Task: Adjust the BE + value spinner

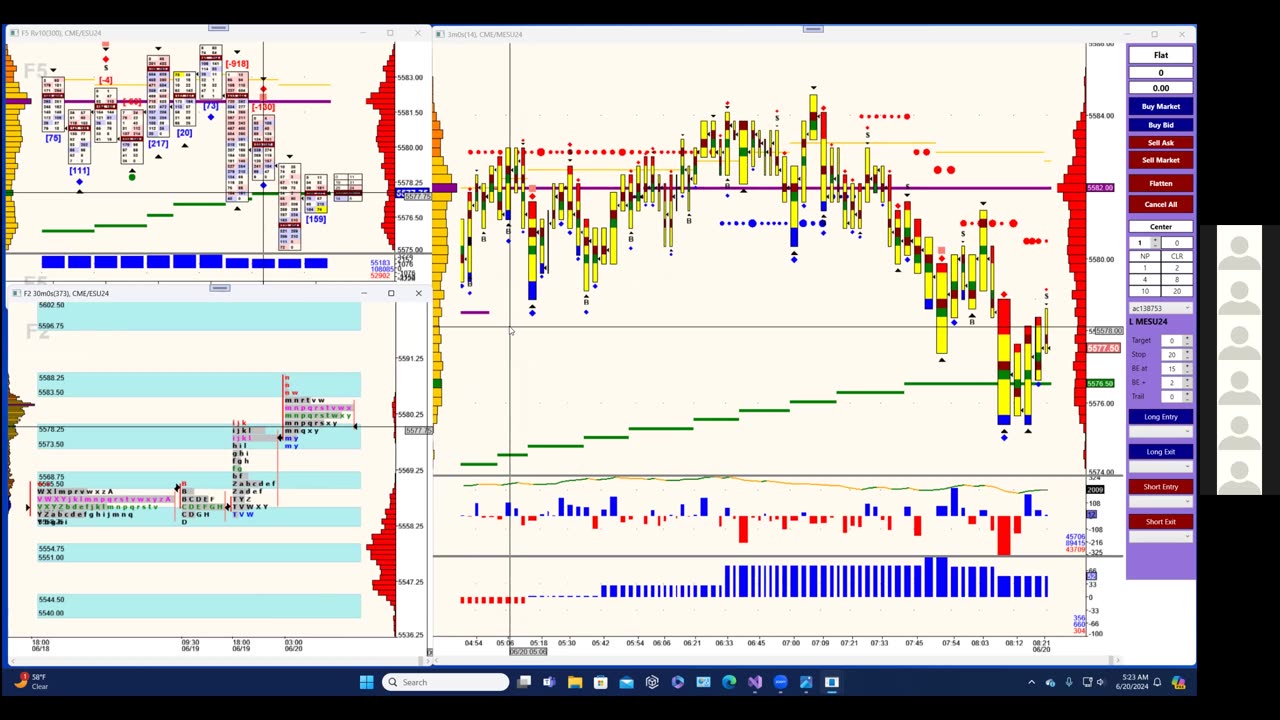Action: coord(1187,383)
